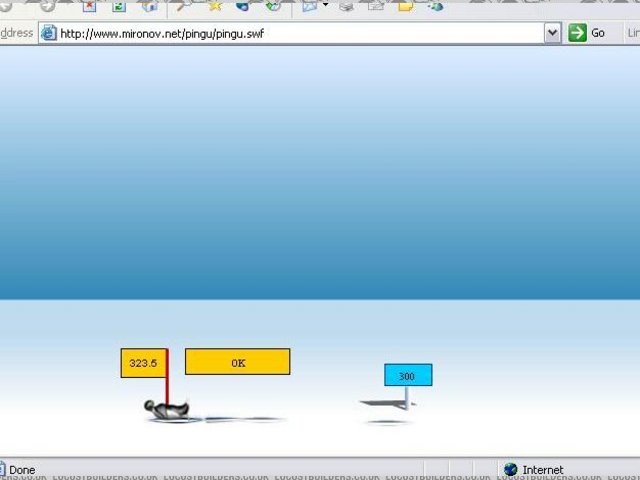Click the blue 300 distance marker
The image size is (640, 480).
pos(407,376)
